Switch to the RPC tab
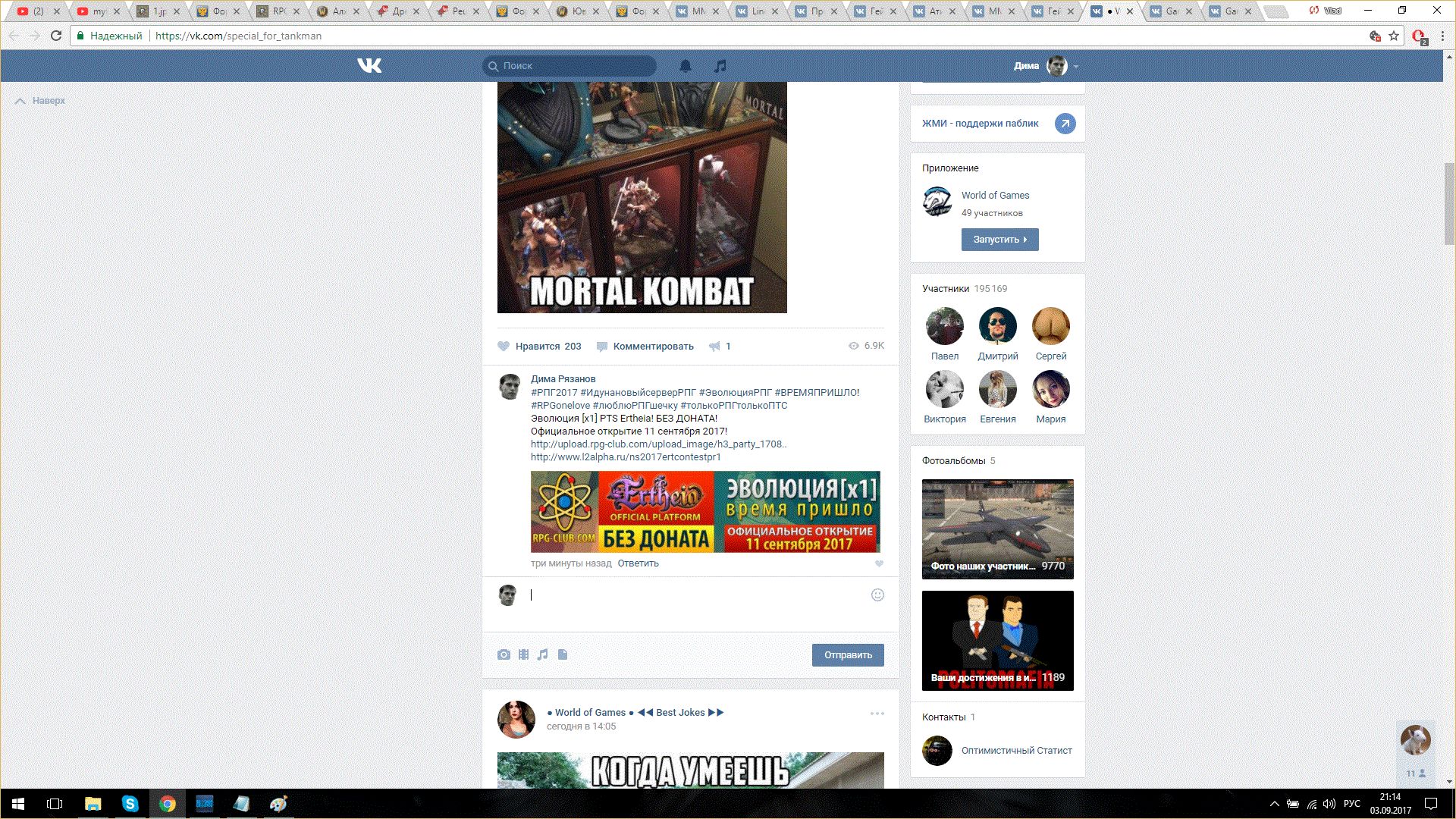The width and height of the screenshot is (1456, 819). pyautogui.click(x=278, y=11)
